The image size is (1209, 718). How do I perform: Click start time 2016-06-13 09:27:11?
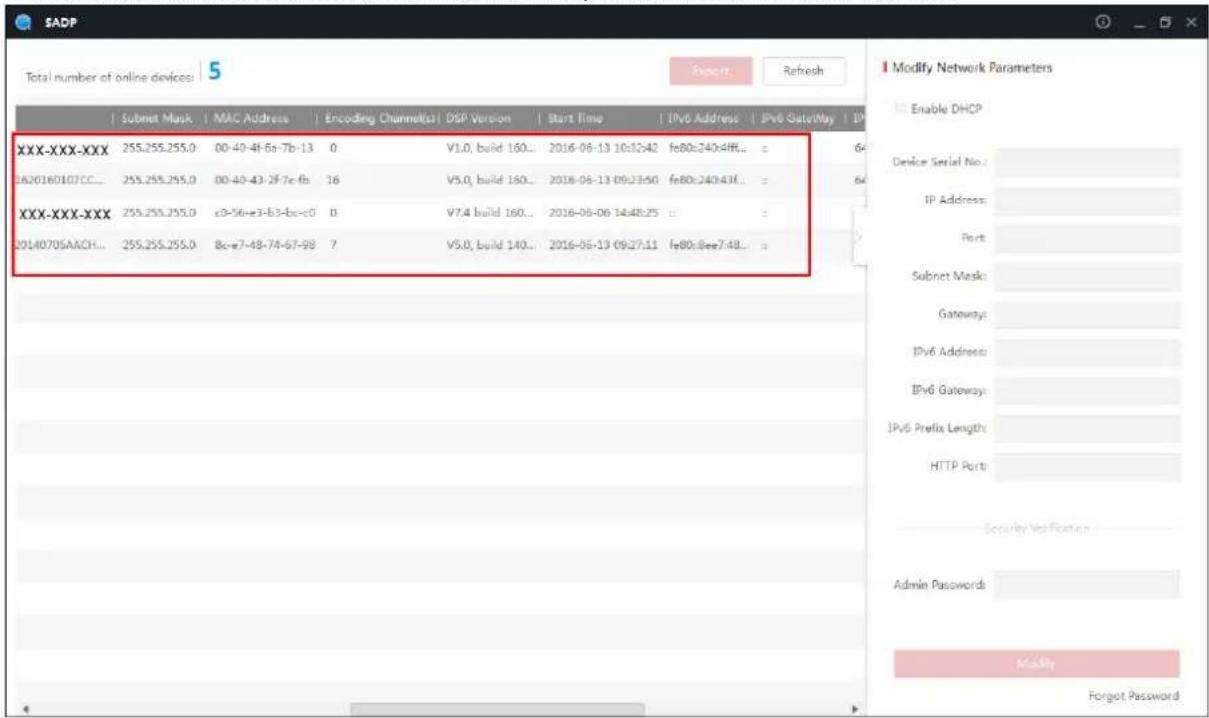pos(602,245)
